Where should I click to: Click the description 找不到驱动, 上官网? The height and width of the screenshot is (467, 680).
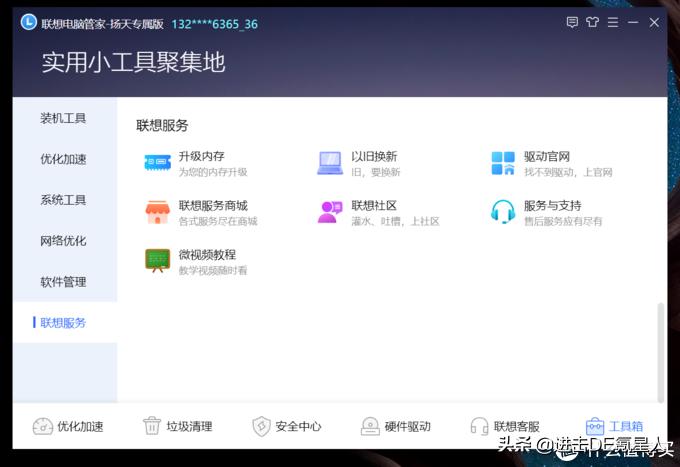tap(568, 172)
